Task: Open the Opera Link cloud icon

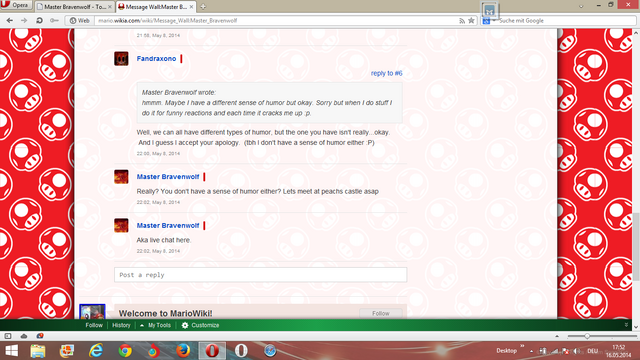Action: 24,336
